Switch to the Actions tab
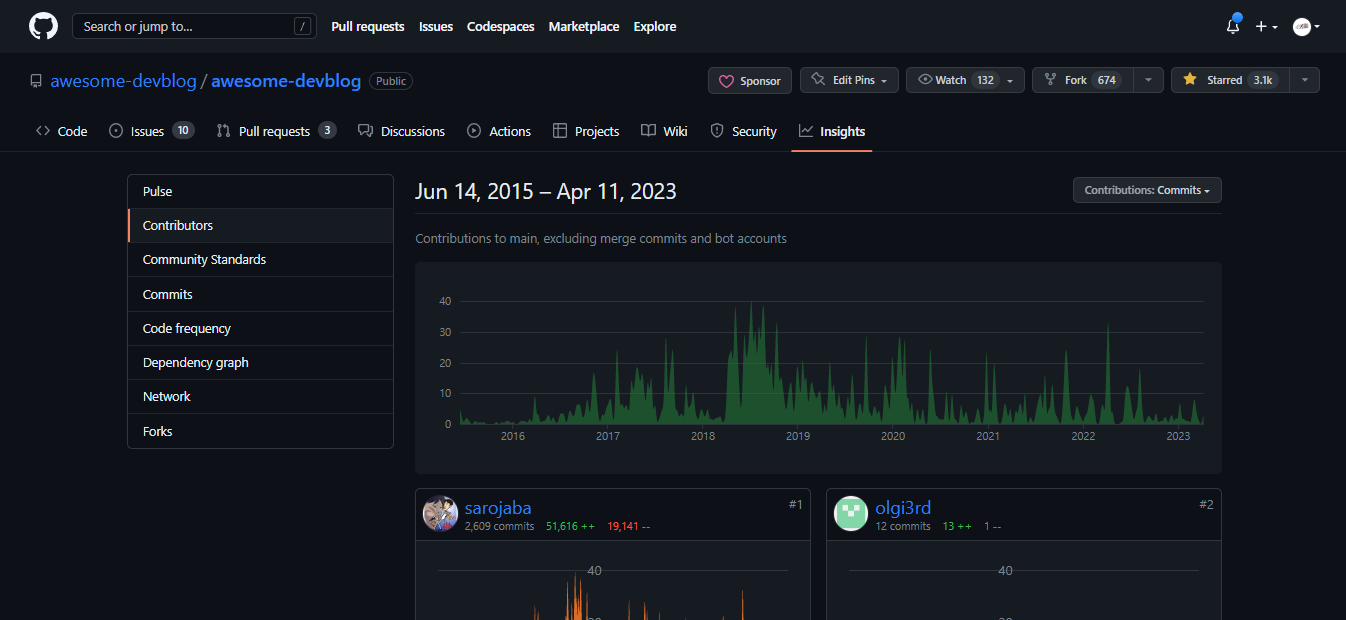Screen dimensions: 1346x620 click(x=498, y=131)
